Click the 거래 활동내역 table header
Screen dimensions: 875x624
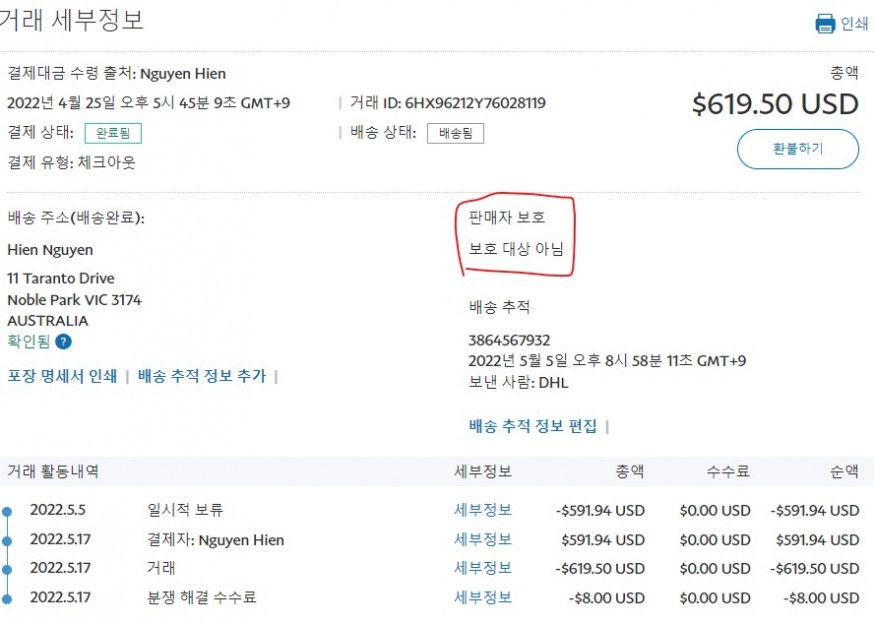(x=53, y=471)
